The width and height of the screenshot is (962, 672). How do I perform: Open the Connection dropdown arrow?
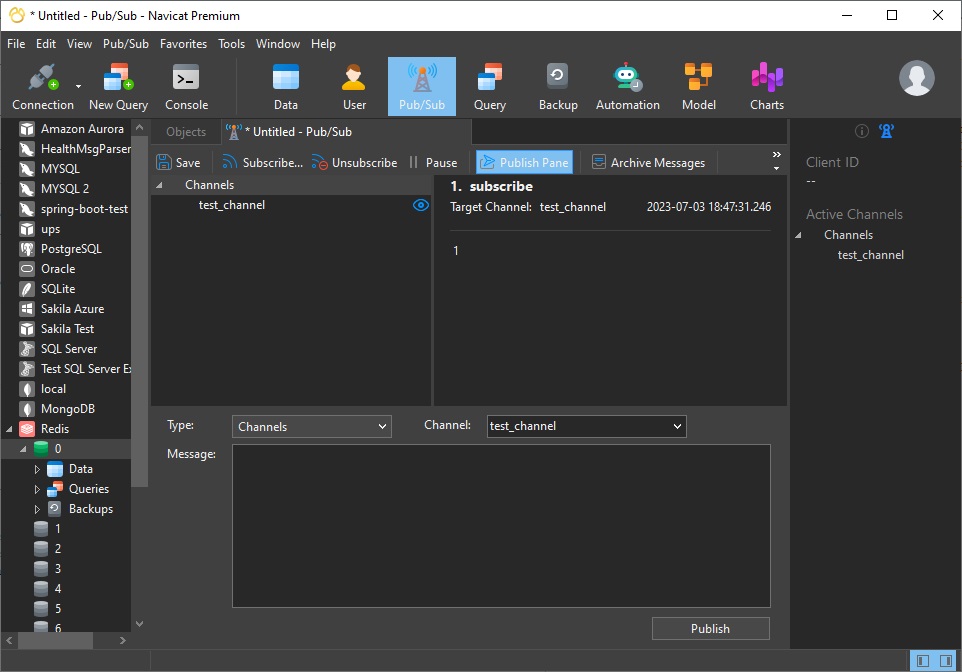click(x=79, y=86)
